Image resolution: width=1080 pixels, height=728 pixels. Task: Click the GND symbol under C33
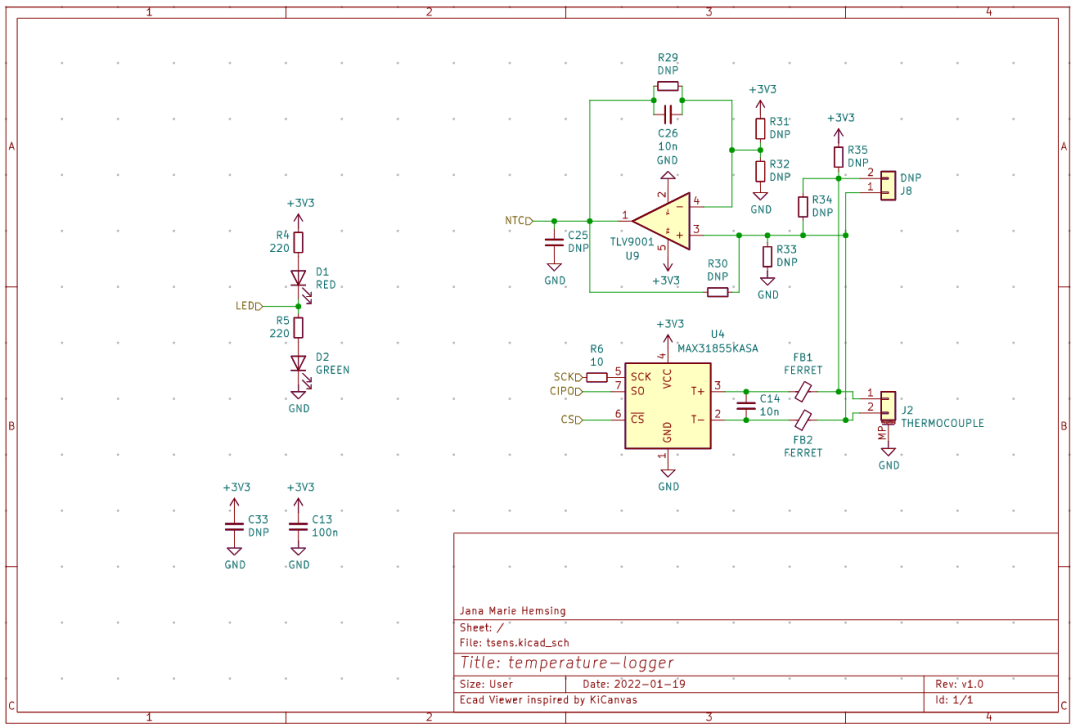tap(235, 558)
